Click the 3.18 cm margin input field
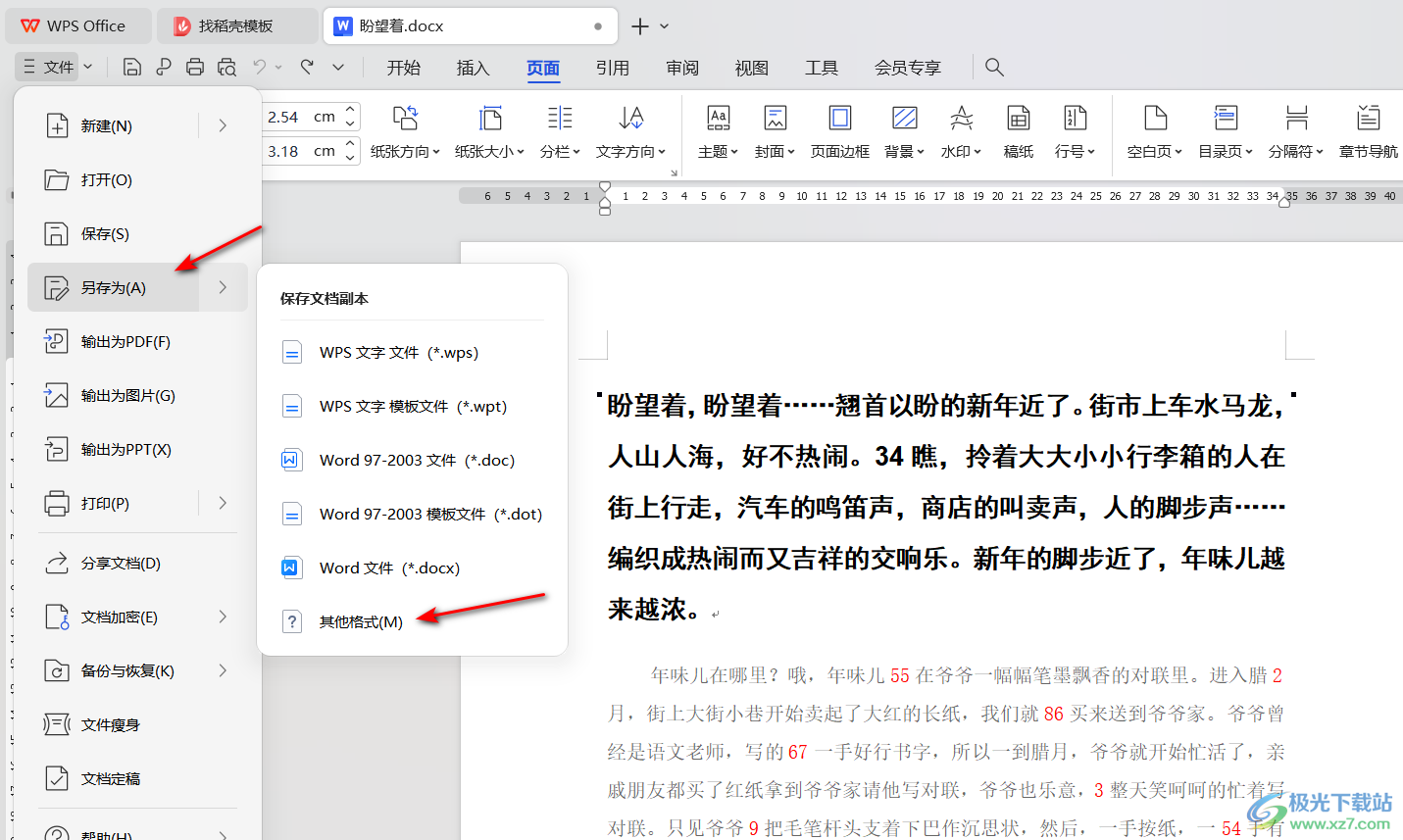This screenshot has width=1403, height=840. coord(302,151)
